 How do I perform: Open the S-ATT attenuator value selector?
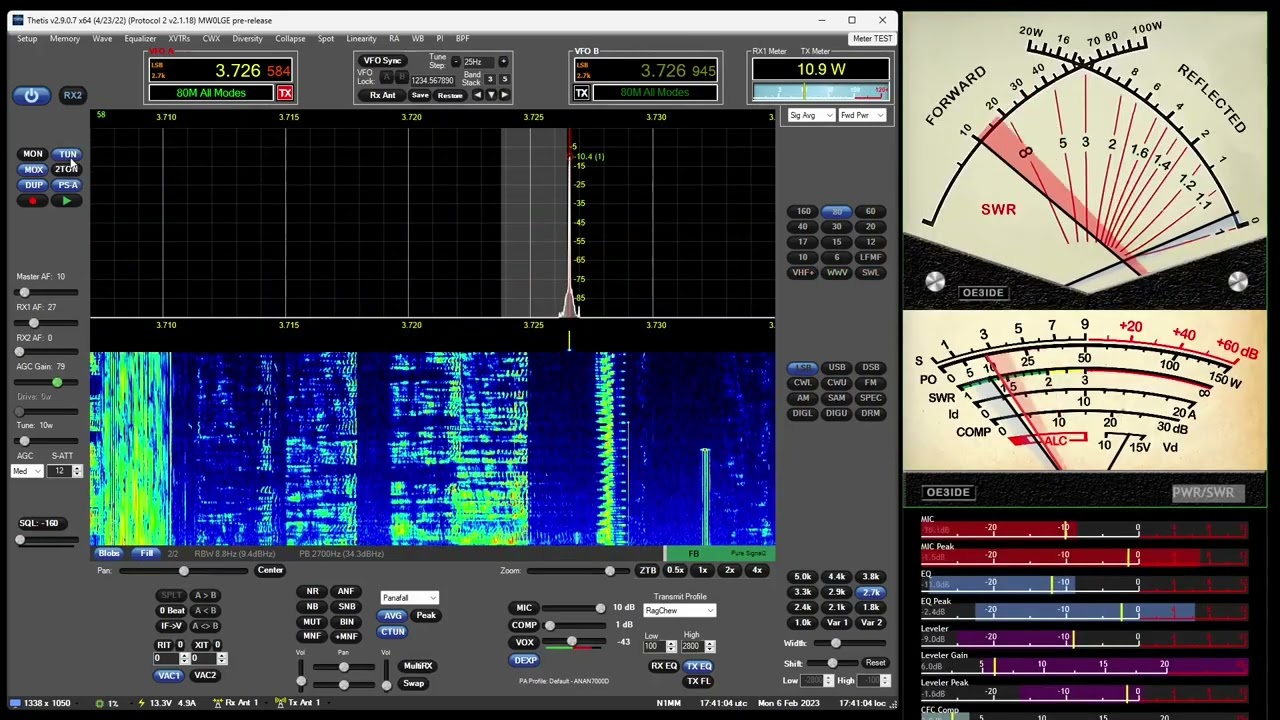(x=67, y=471)
